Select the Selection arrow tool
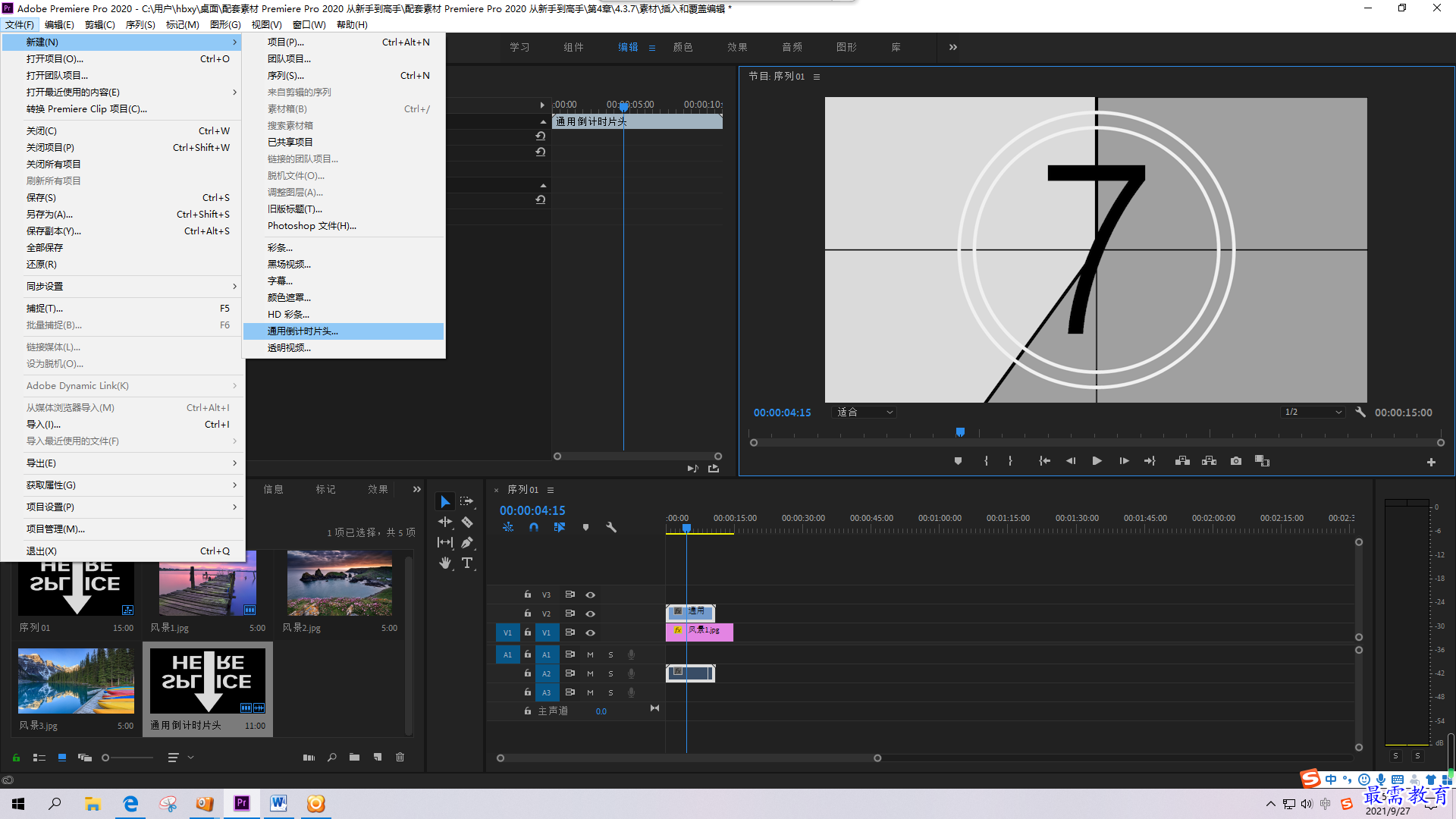This screenshot has width=1456, height=819. [x=445, y=501]
